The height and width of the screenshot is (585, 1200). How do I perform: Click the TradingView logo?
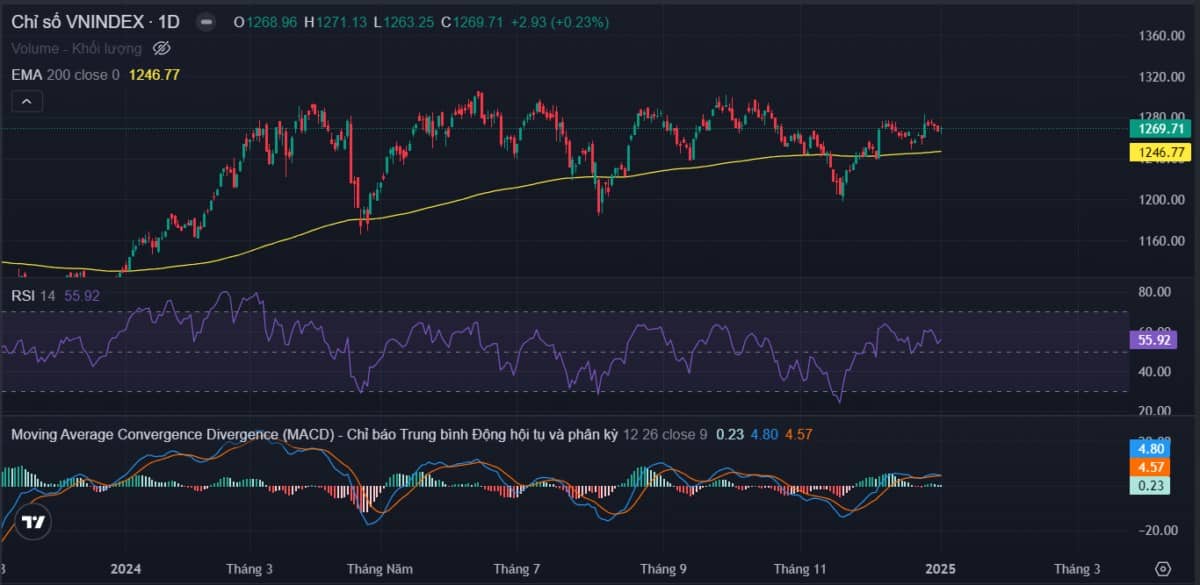33,522
